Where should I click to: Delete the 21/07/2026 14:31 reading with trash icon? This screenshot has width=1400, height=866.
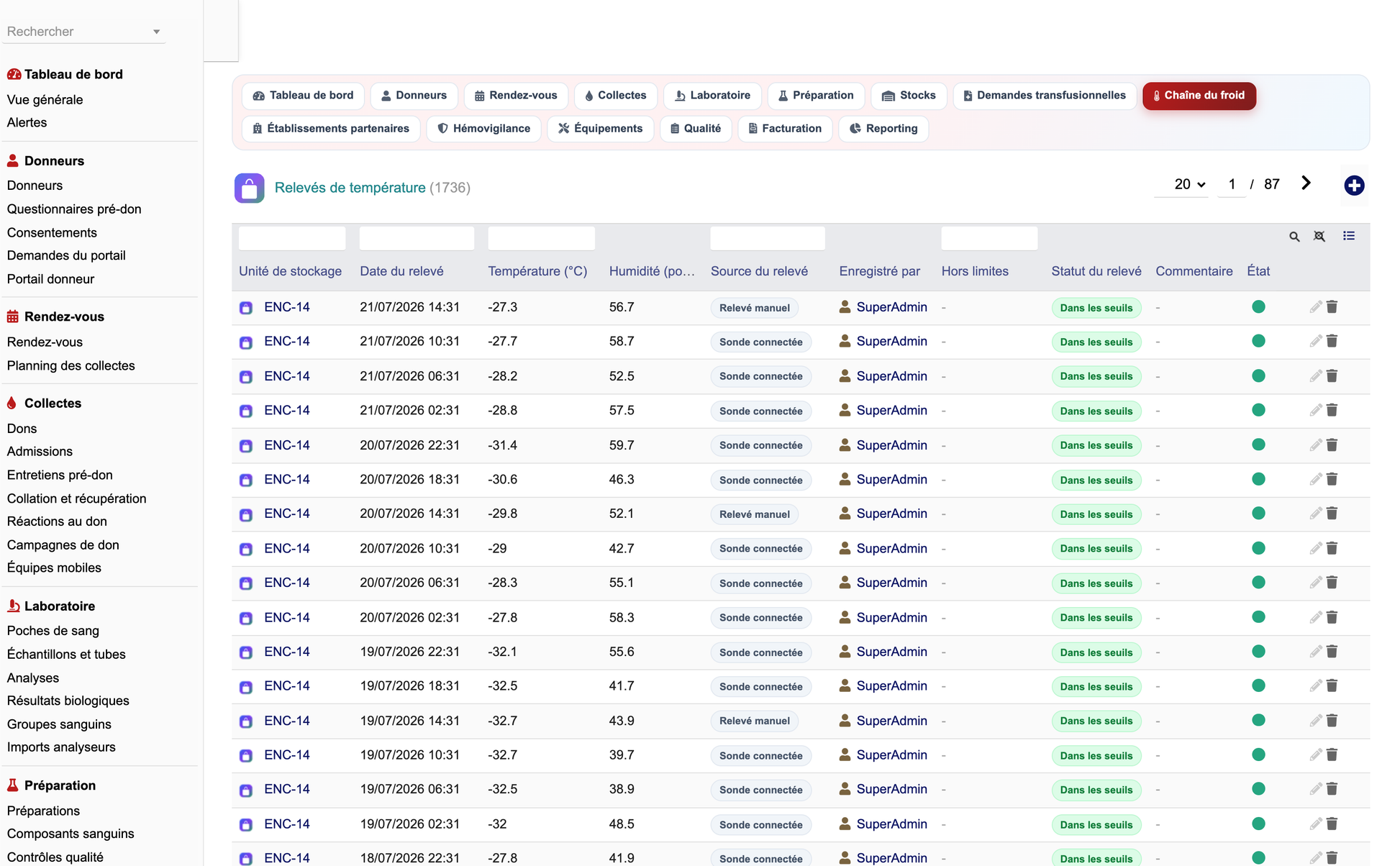(x=1332, y=307)
